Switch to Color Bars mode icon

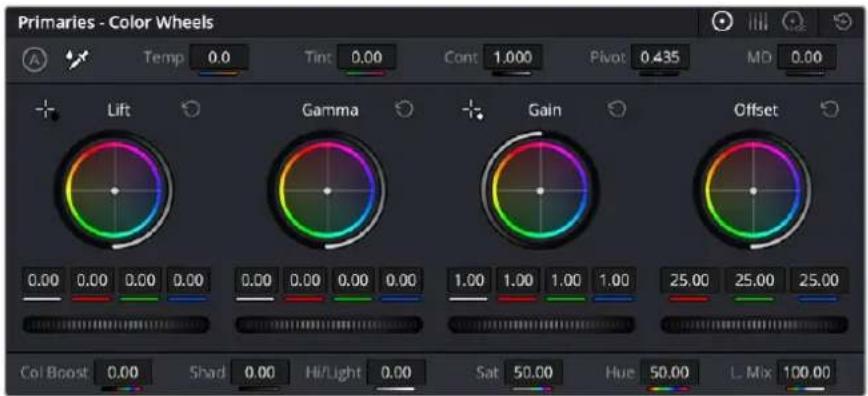[758, 23]
